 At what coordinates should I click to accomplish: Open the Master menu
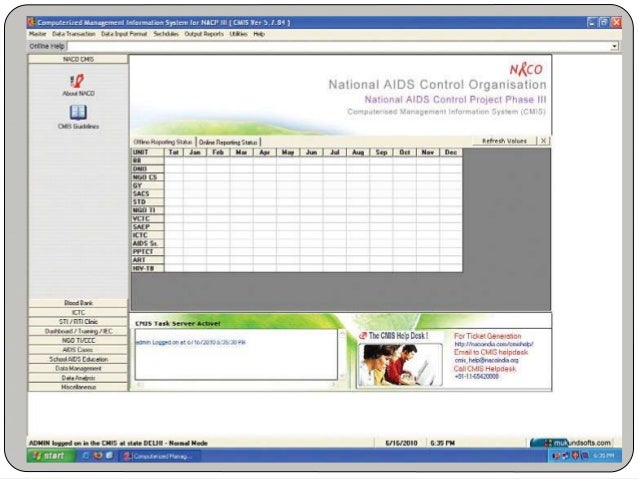point(37,34)
